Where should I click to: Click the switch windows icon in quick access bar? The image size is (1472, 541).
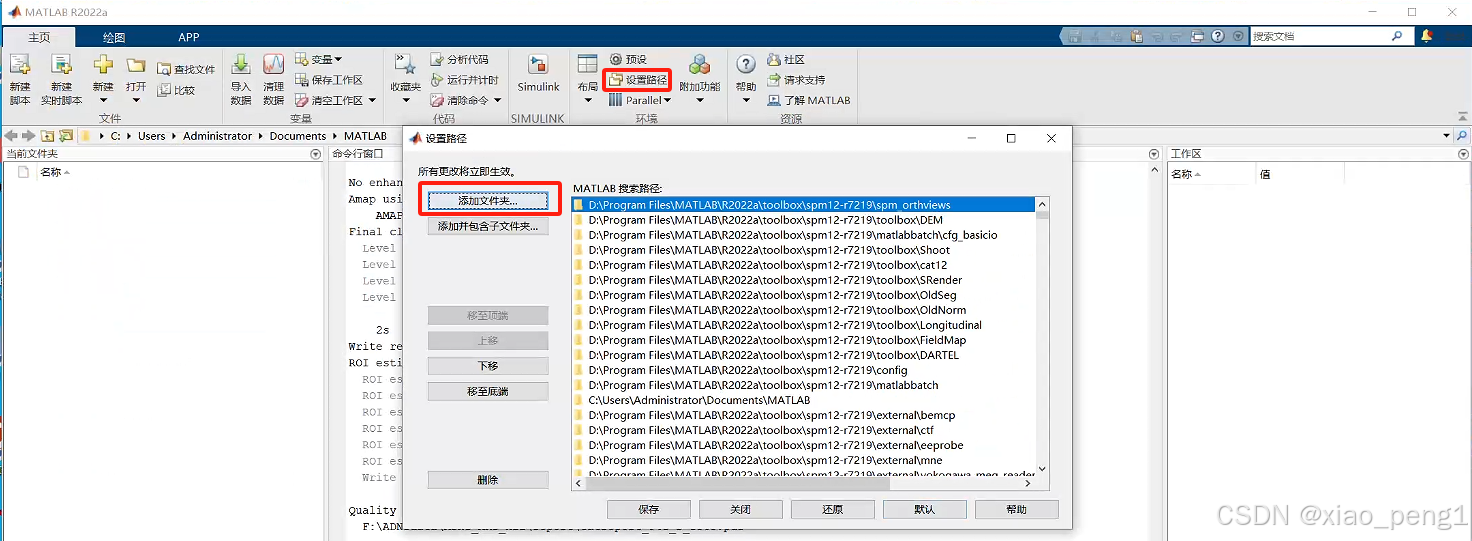(1198, 36)
